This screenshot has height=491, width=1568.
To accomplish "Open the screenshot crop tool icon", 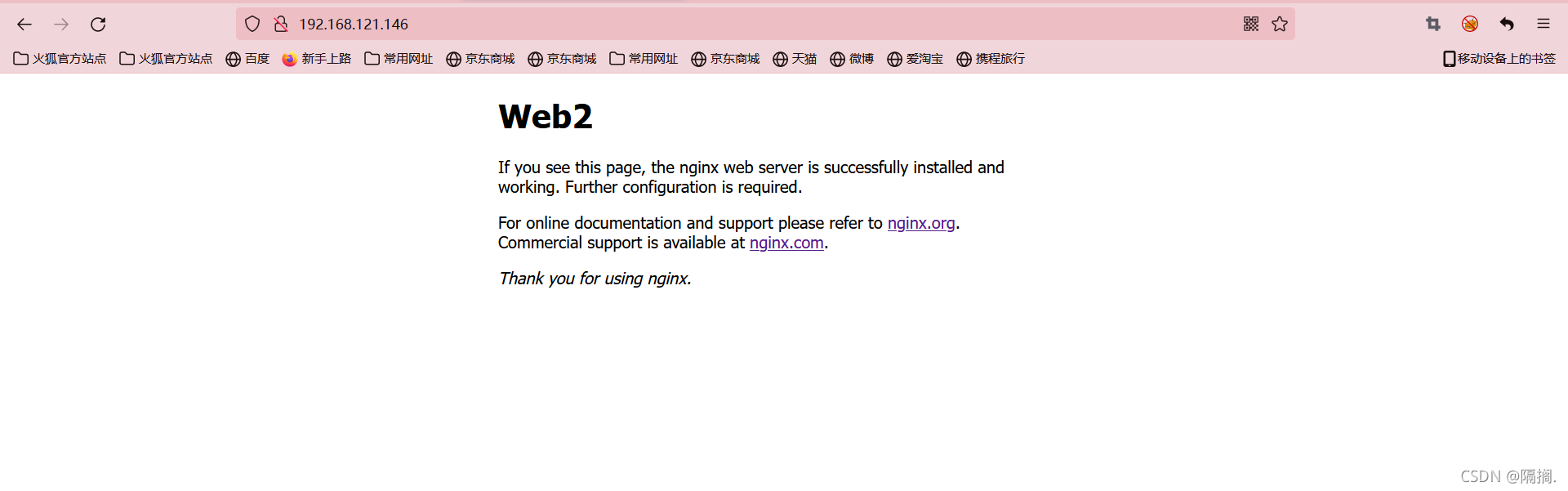I will coord(1433,25).
